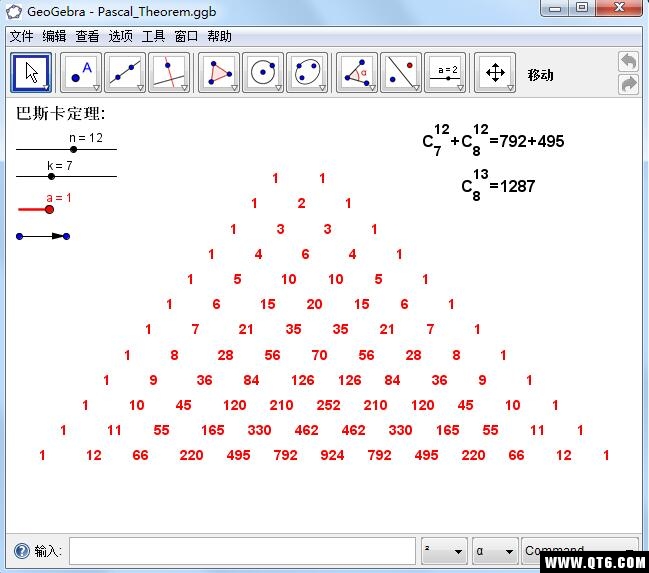Open the Greek alpha symbol dropdown

(x=495, y=551)
